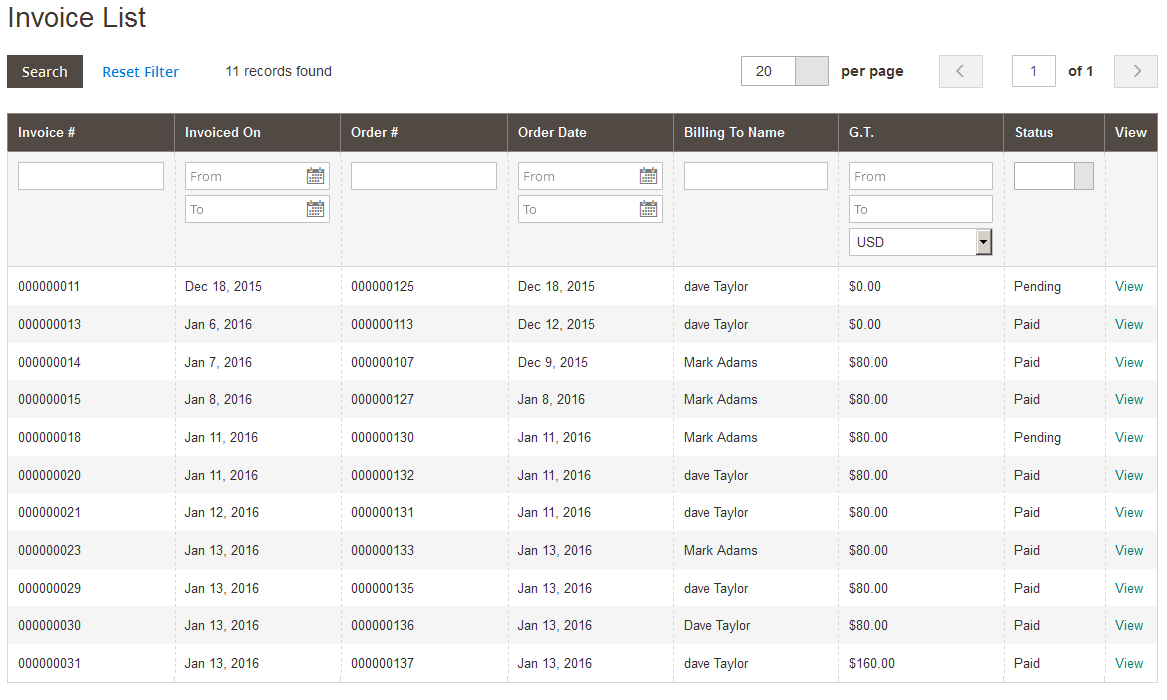
Task: Open the USD currency dropdown
Action: click(920, 242)
